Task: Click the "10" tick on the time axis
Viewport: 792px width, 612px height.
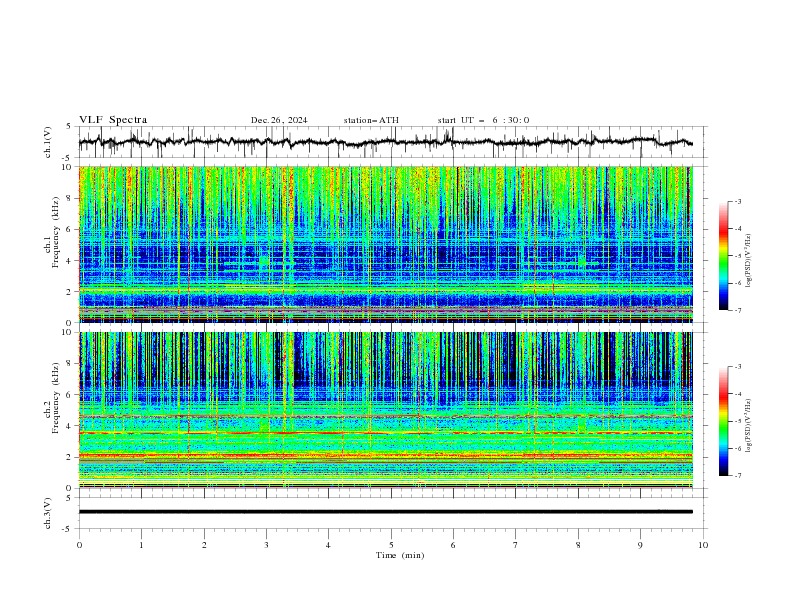Action: (703, 545)
